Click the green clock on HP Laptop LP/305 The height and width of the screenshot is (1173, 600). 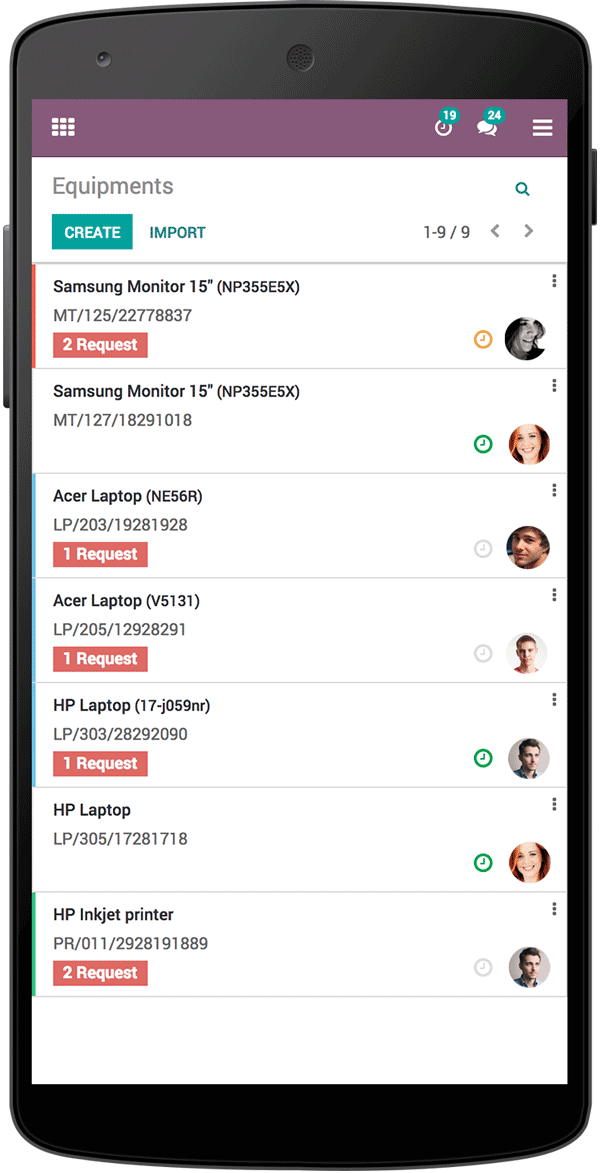pos(483,862)
